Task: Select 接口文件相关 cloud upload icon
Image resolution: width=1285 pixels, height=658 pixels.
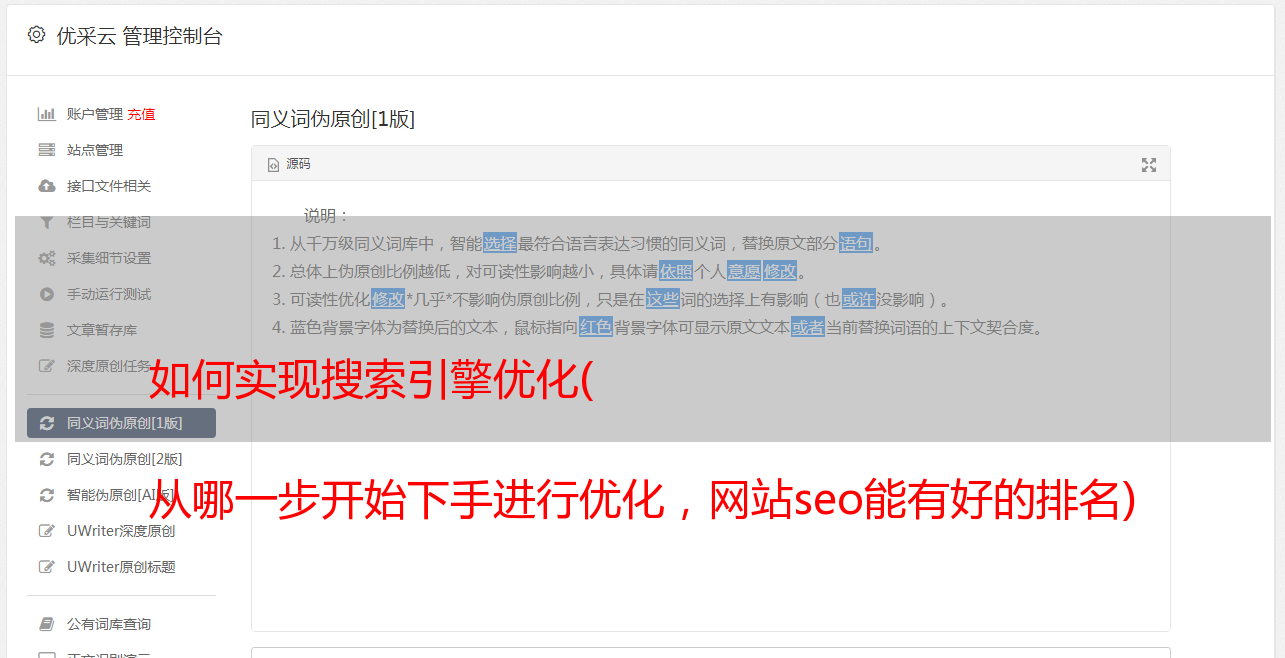Action: [46, 186]
